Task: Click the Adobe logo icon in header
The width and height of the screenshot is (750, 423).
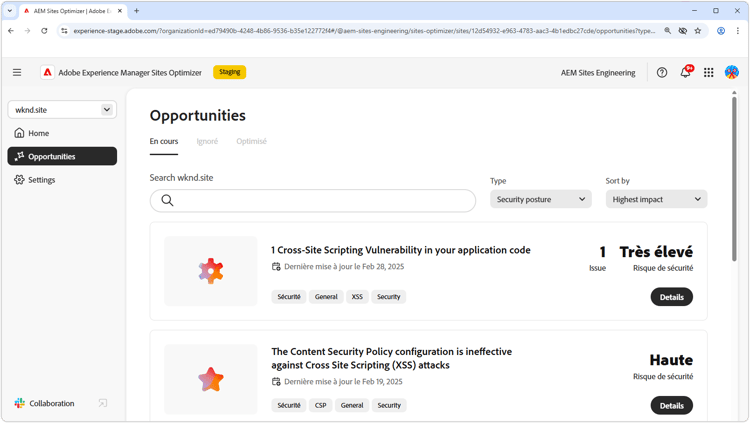Action: pyautogui.click(x=47, y=72)
